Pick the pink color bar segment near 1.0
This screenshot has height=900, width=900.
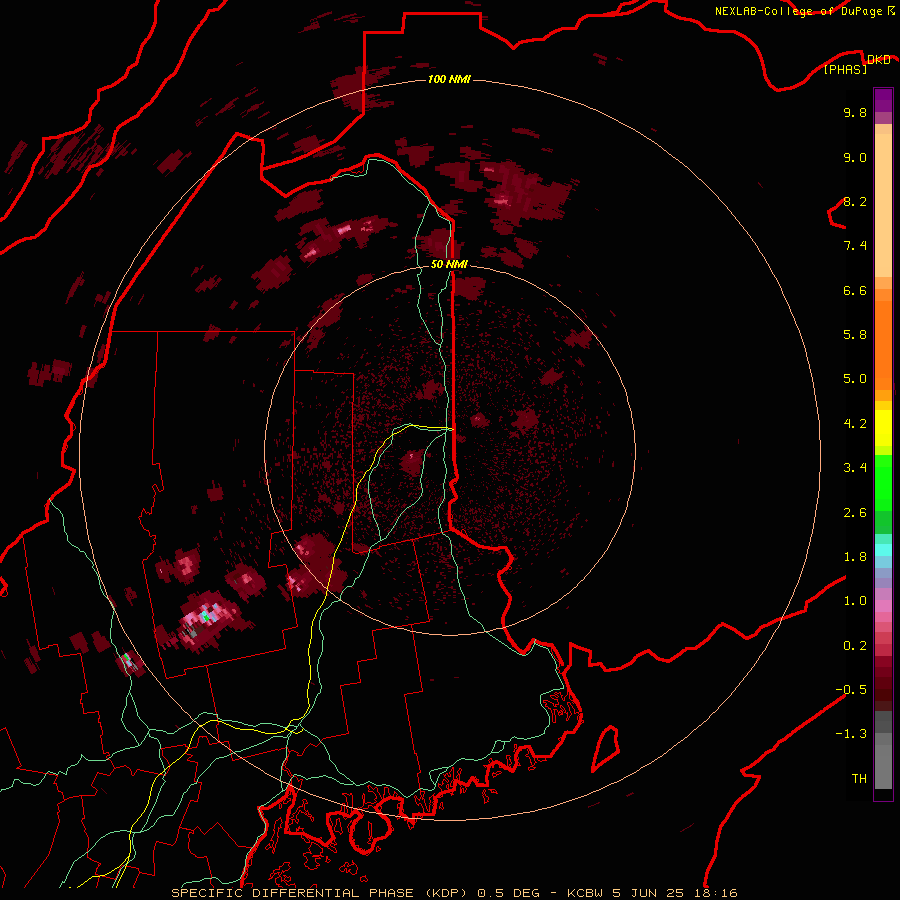(883, 606)
